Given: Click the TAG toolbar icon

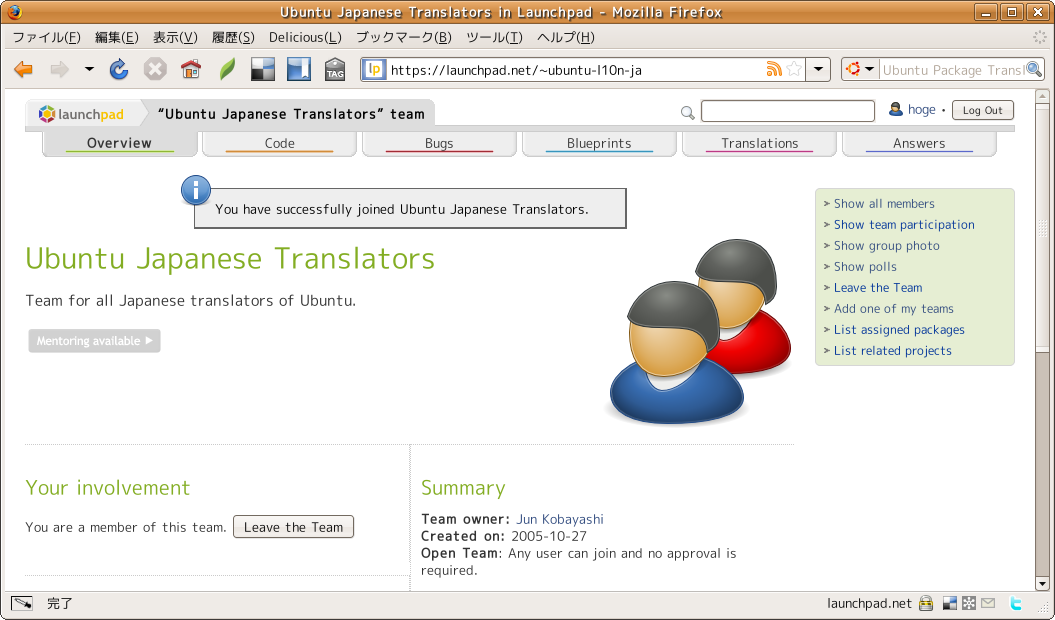Looking at the screenshot, I should pyautogui.click(x=335, y=69).
